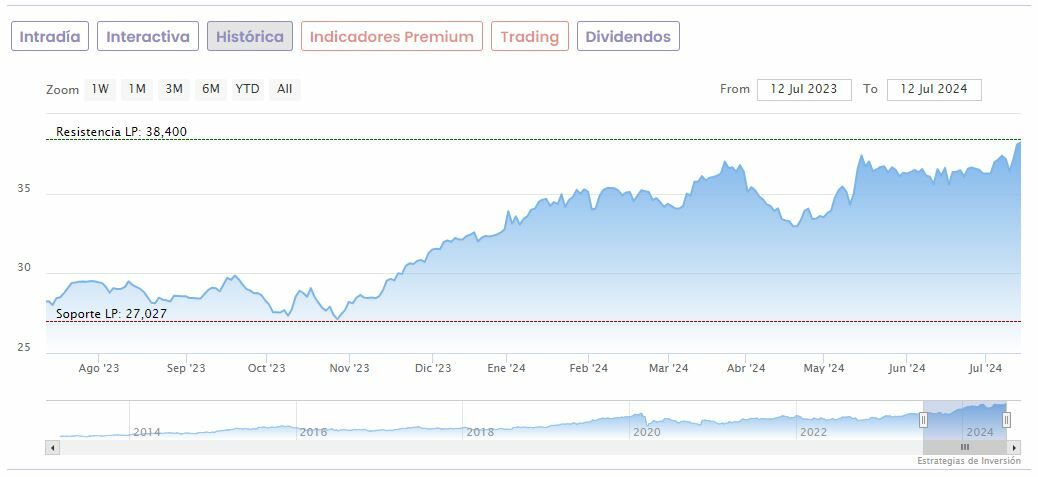Apply YTD zoom range

coord(247,89)
